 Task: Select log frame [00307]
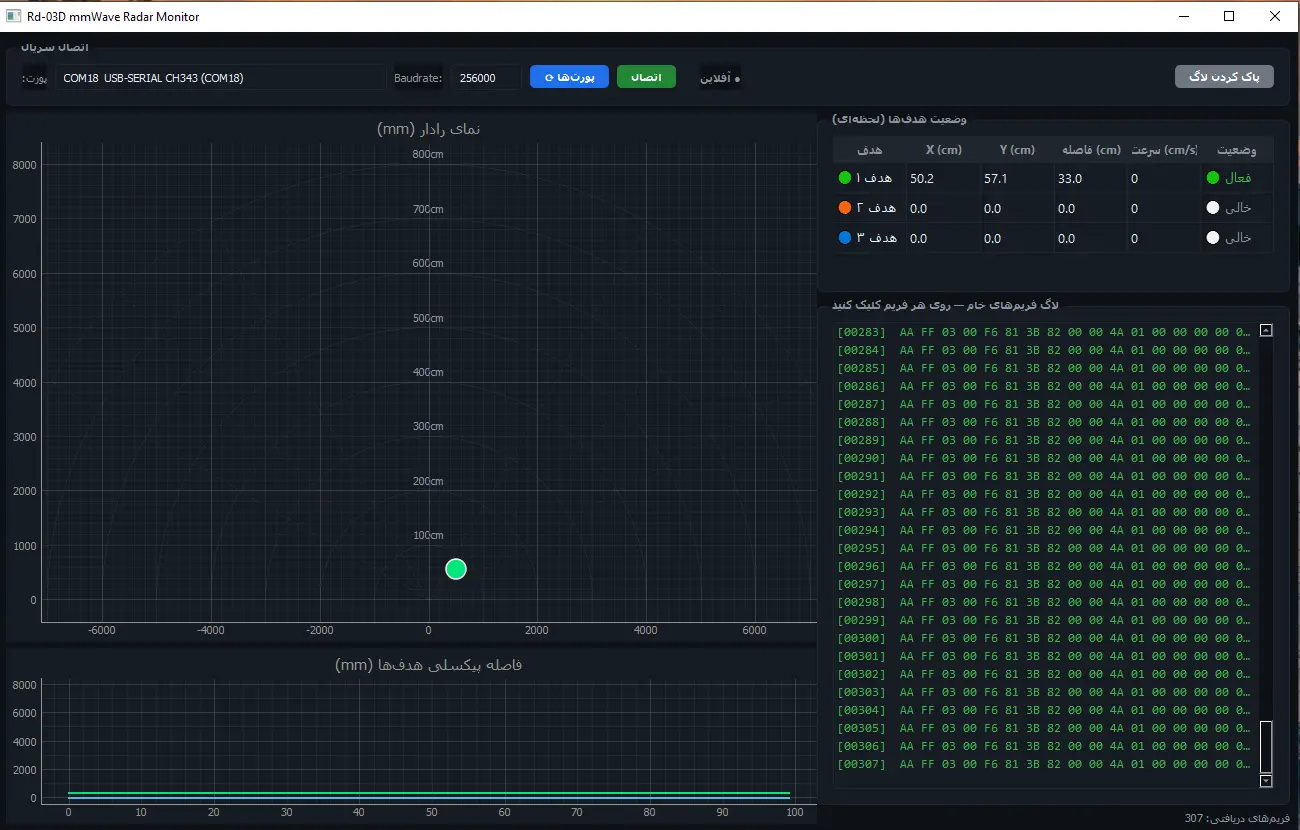coord(1044,764)
